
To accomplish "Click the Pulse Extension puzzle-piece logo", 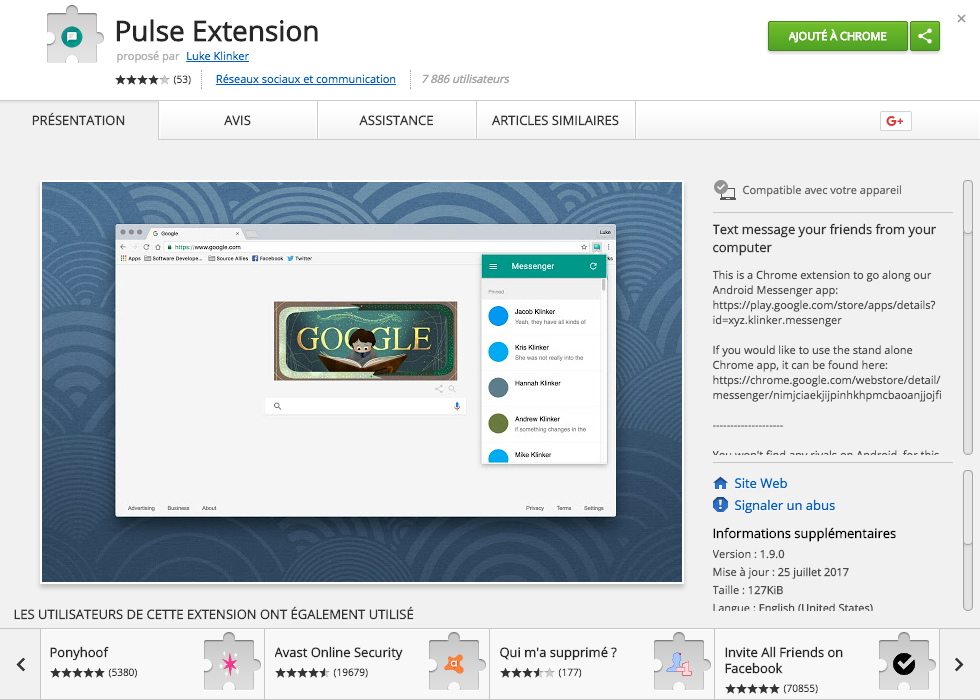I will coord(73,35).
